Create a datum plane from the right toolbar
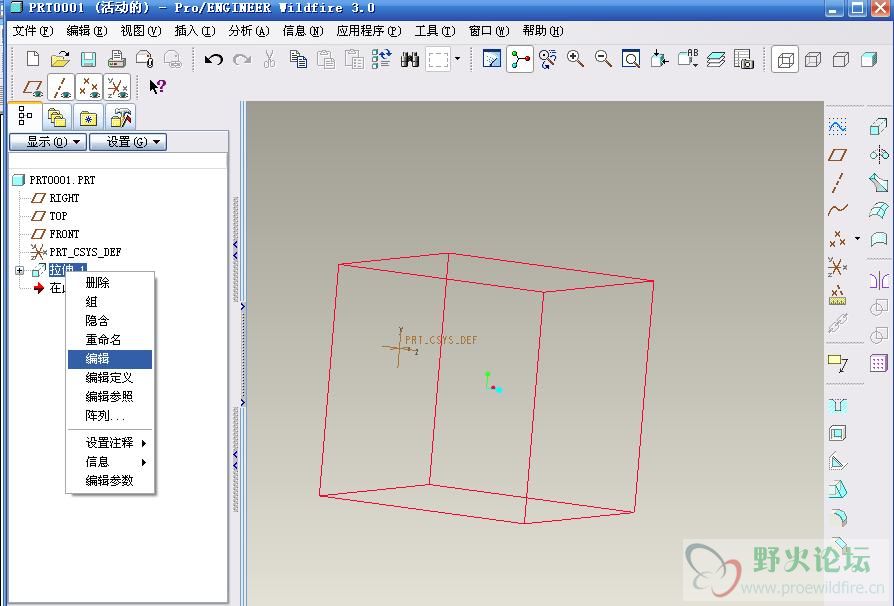Screen dimensions: 894x606 (x=838, y=155)
